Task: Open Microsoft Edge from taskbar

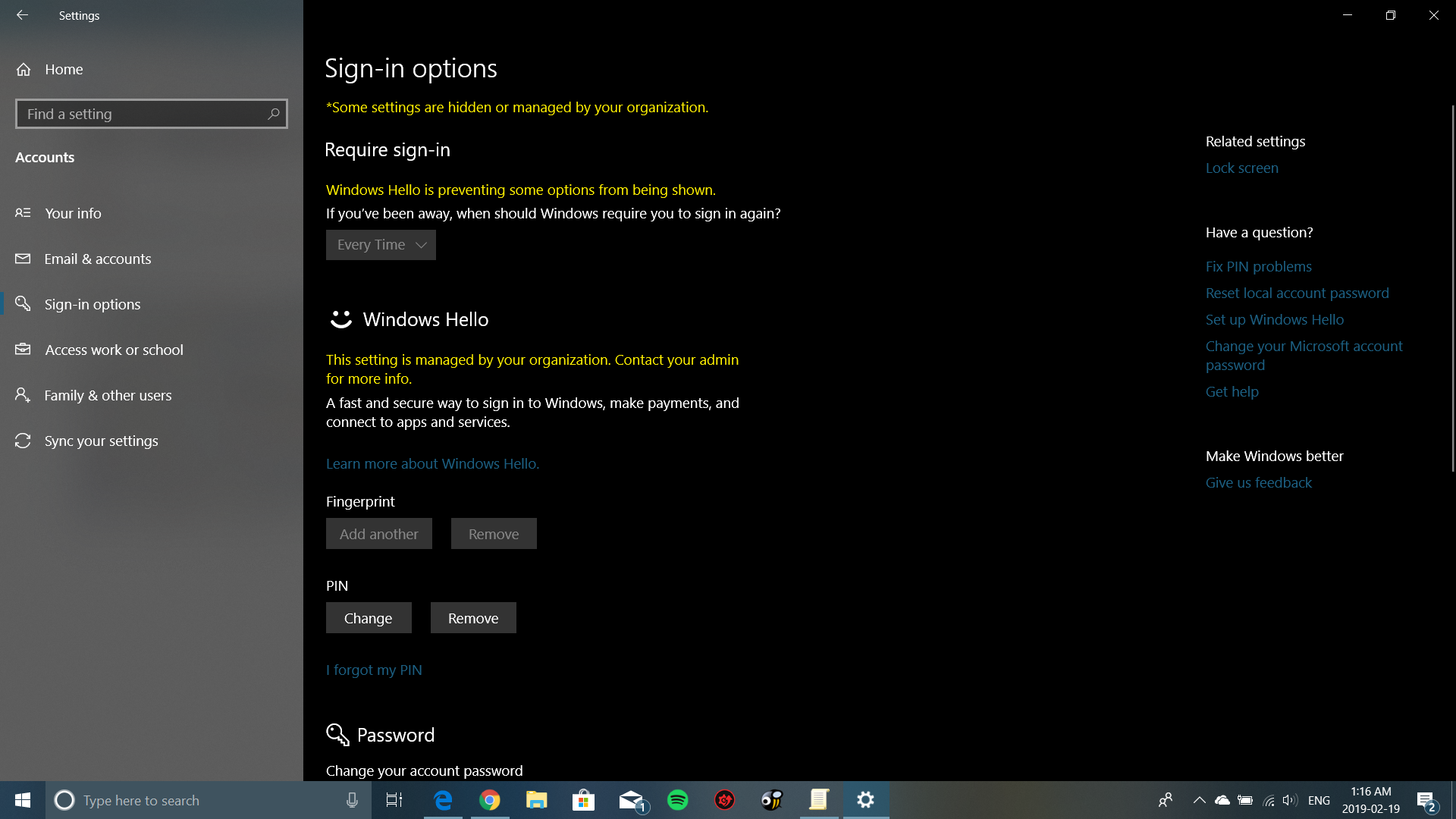Action: 443,800
